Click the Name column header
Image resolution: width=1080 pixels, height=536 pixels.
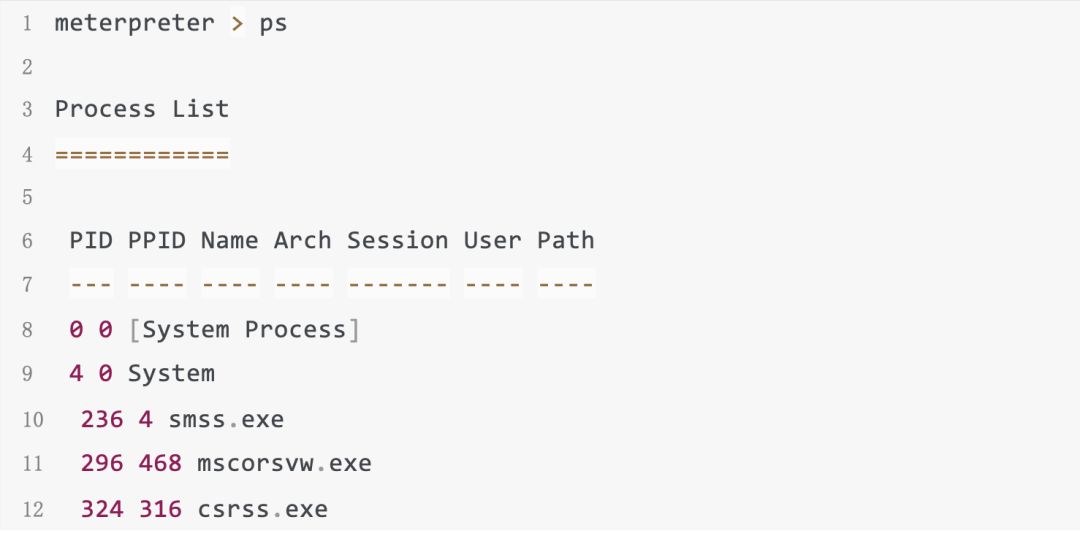coord(229,241)
